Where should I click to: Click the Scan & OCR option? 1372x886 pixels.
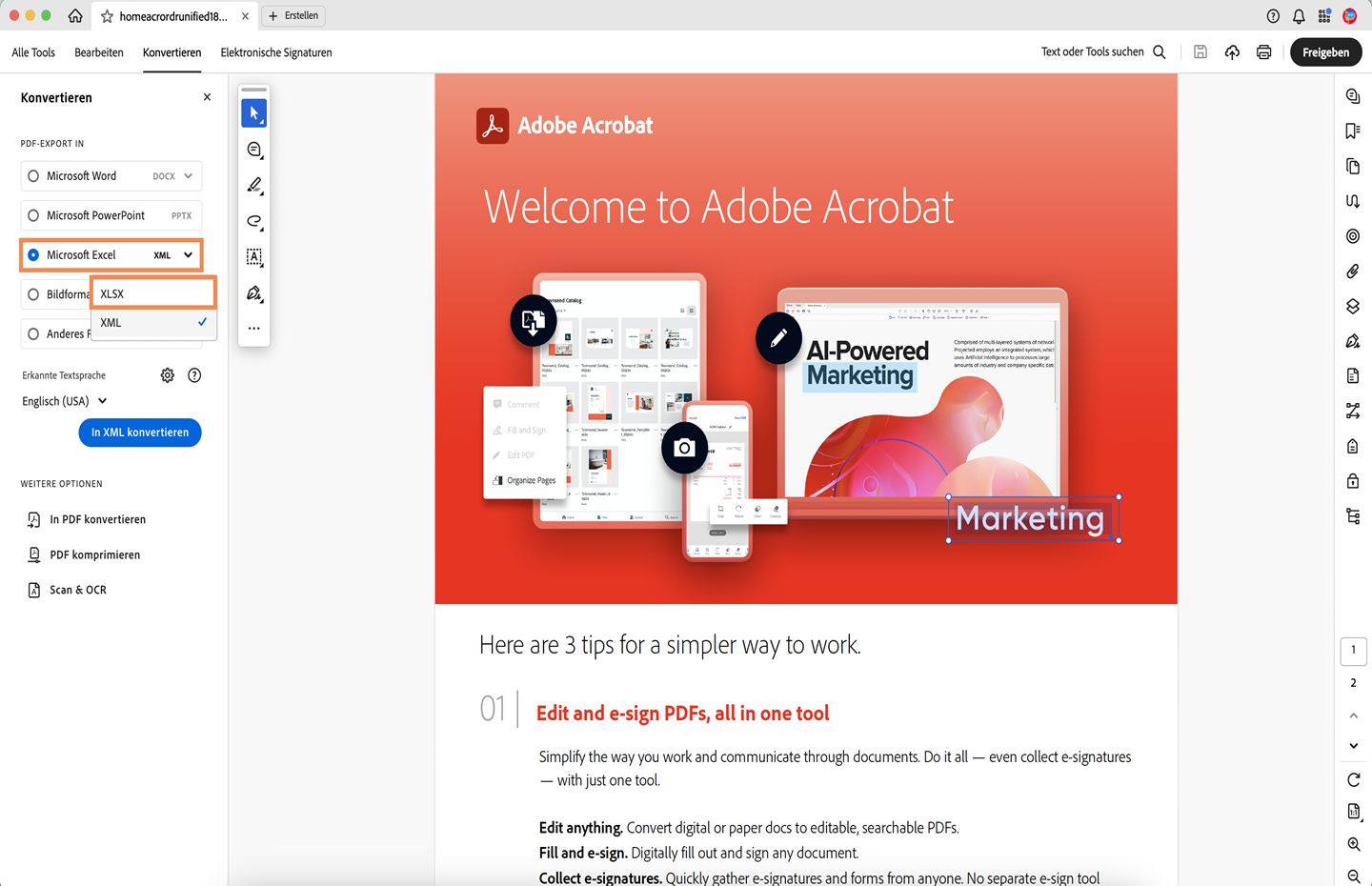click(76, 589)
